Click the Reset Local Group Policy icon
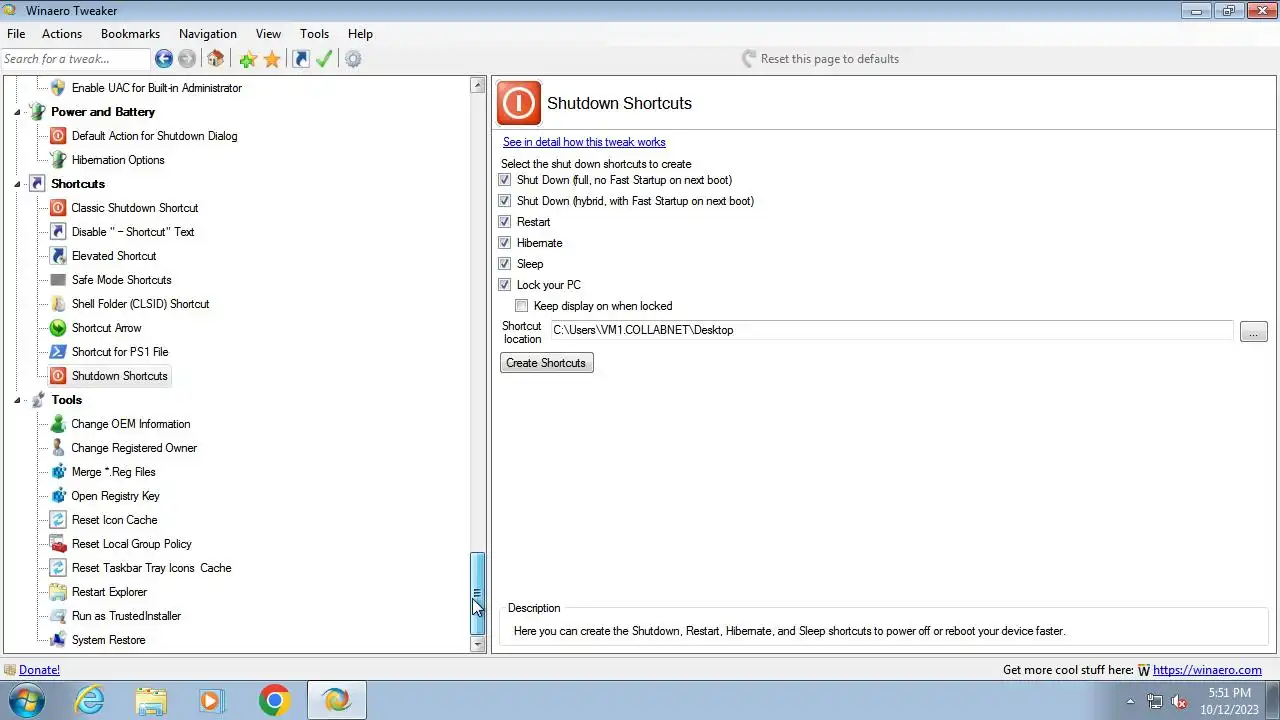The width and height of the screenshot is (1280, 720). coord(58,544)
